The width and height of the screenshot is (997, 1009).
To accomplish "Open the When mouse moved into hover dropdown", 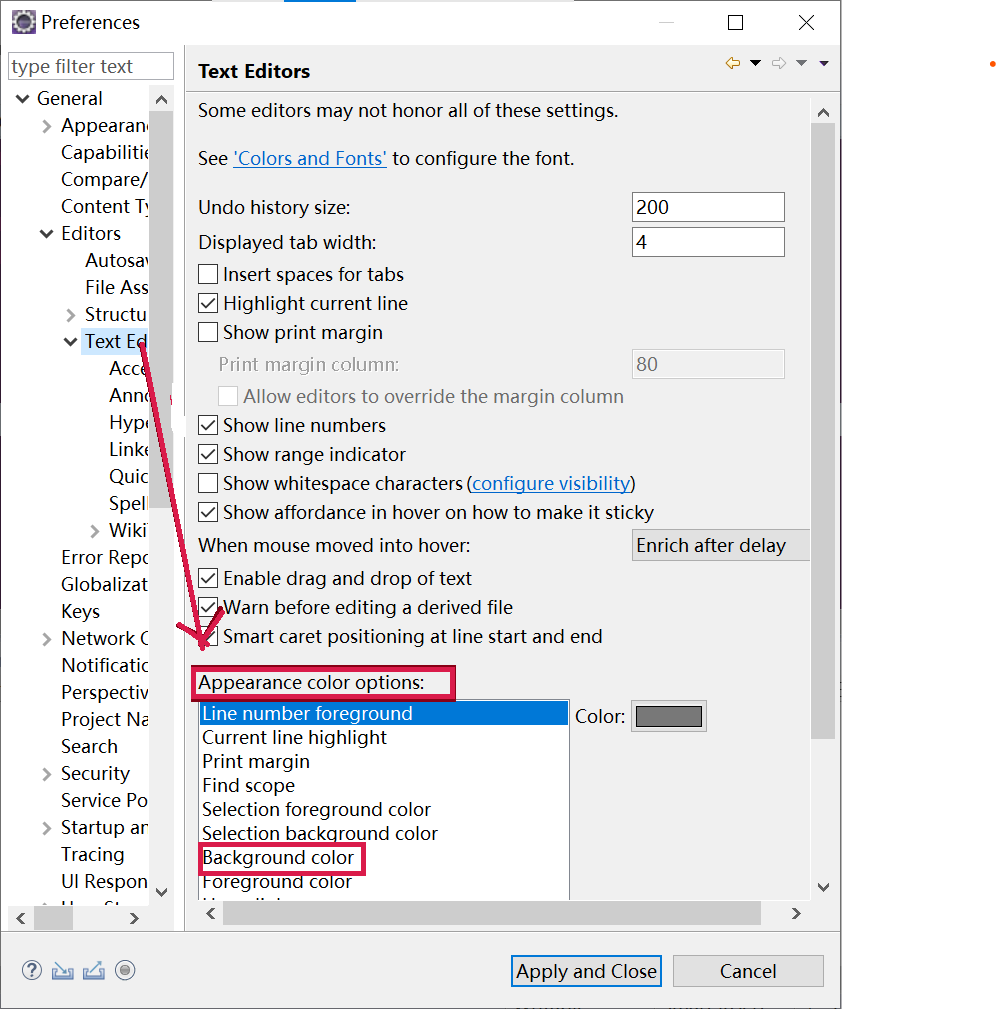I will pos(720,545).
